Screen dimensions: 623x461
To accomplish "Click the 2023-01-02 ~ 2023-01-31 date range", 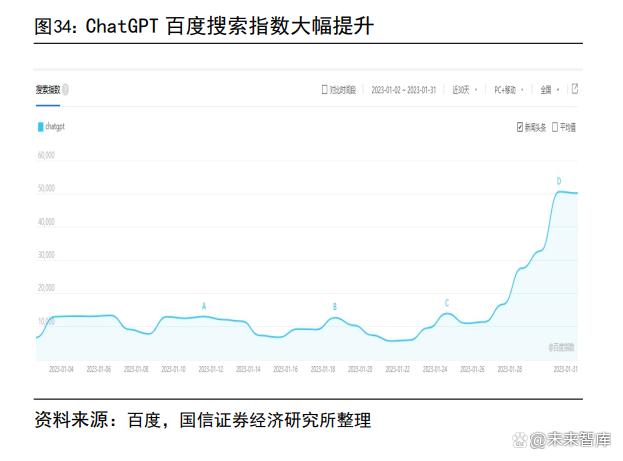I will point(405,90).
